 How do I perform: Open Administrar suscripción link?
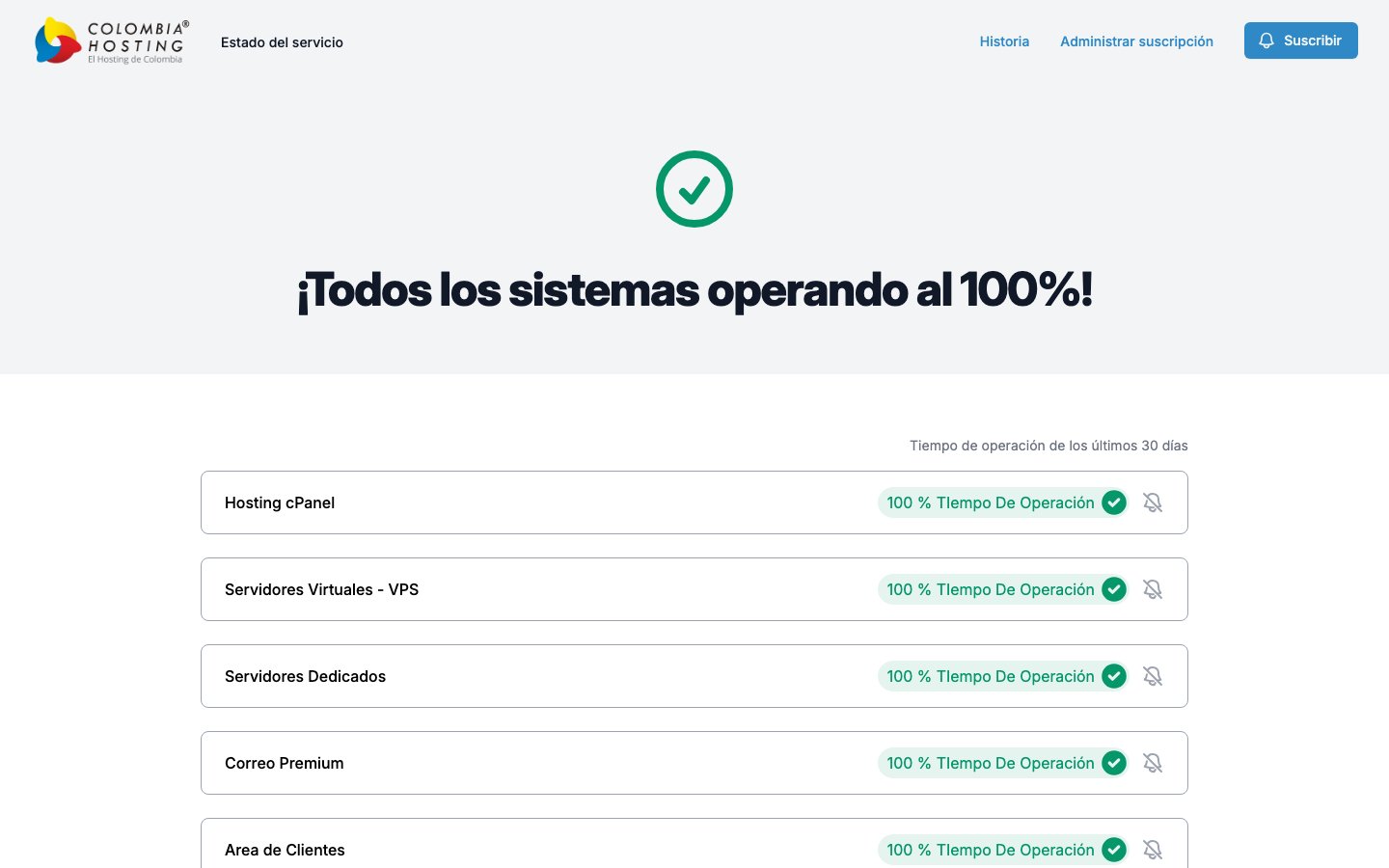pyautogui.click(x=1136, y=41)
